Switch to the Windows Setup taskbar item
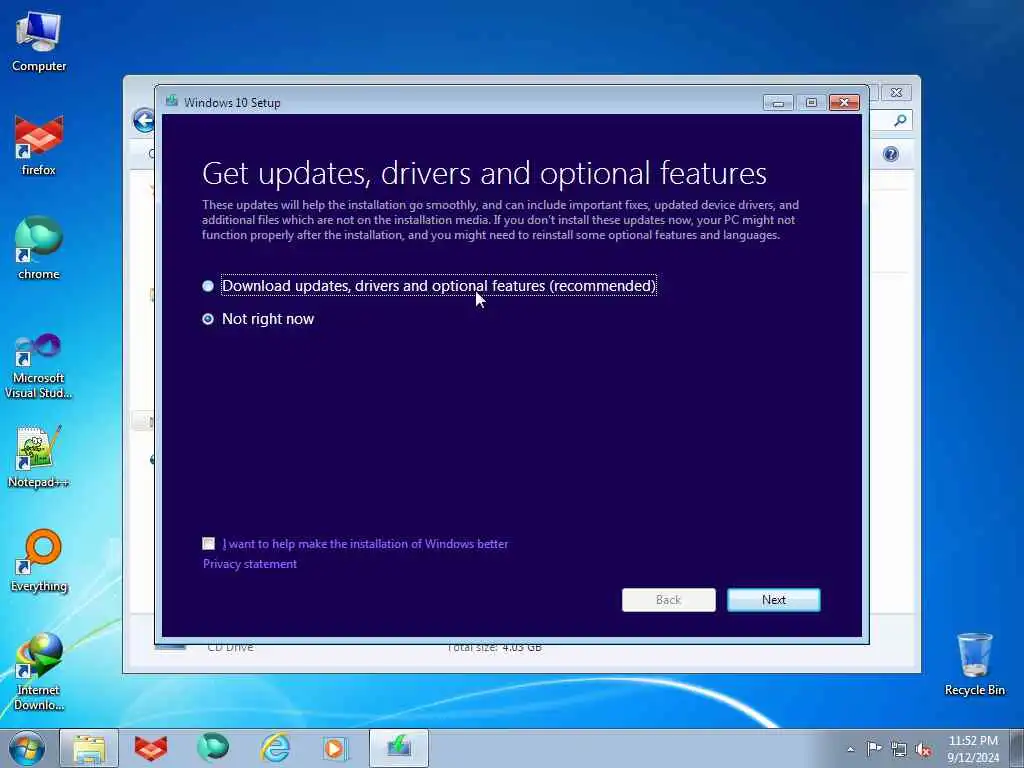Image resolution: width=1024 pixels, height=768 pixels. [398, 748]
